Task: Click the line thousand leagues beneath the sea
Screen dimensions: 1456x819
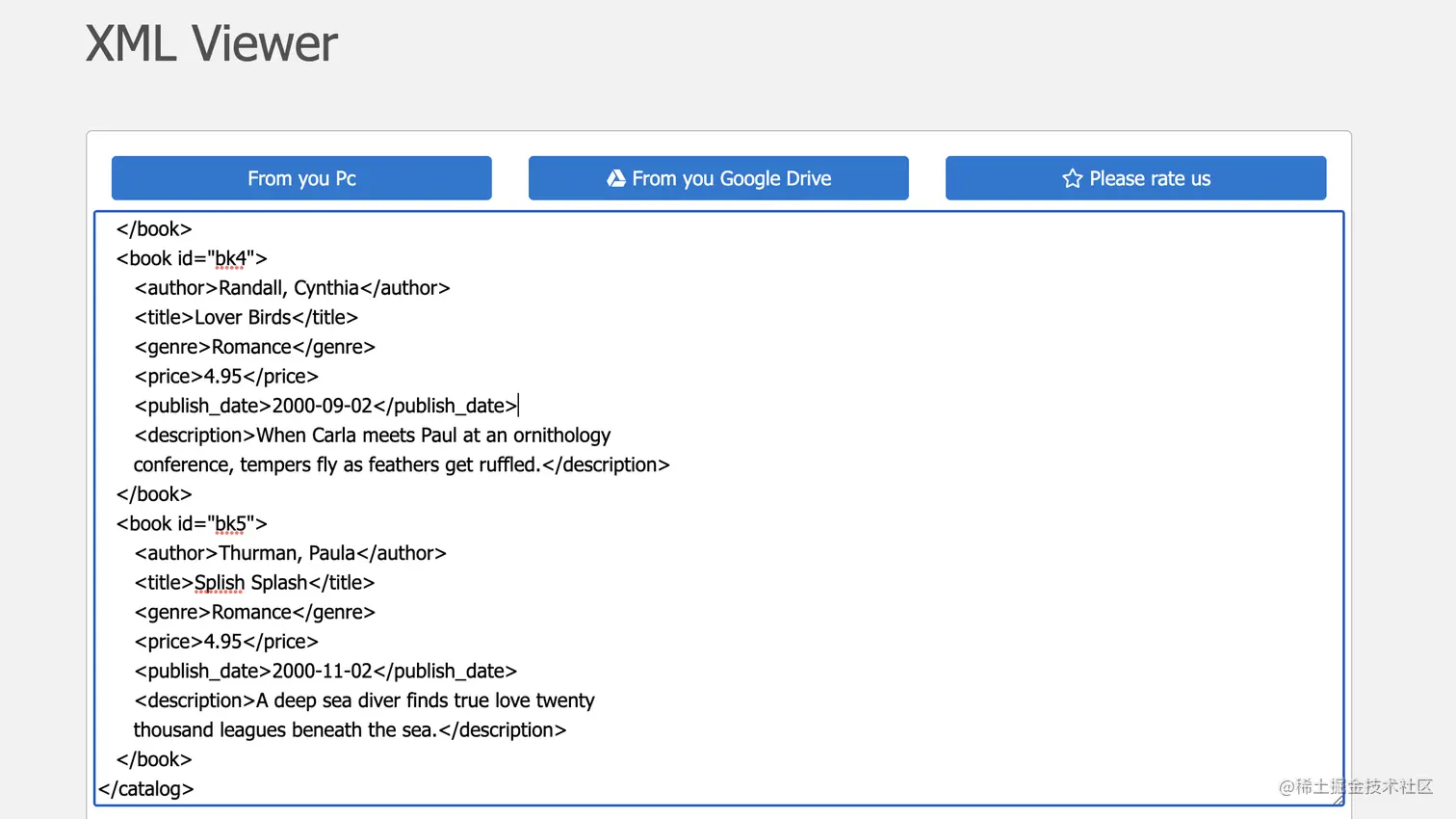Action: coord(350,730)
